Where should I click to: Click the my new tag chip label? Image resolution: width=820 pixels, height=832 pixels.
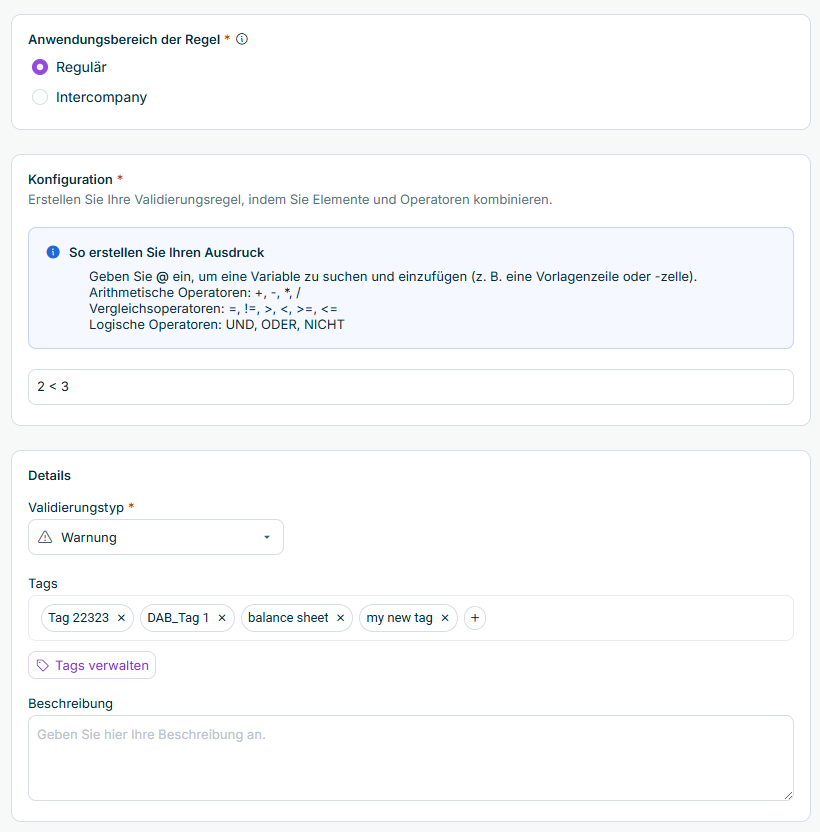(399, 618)
